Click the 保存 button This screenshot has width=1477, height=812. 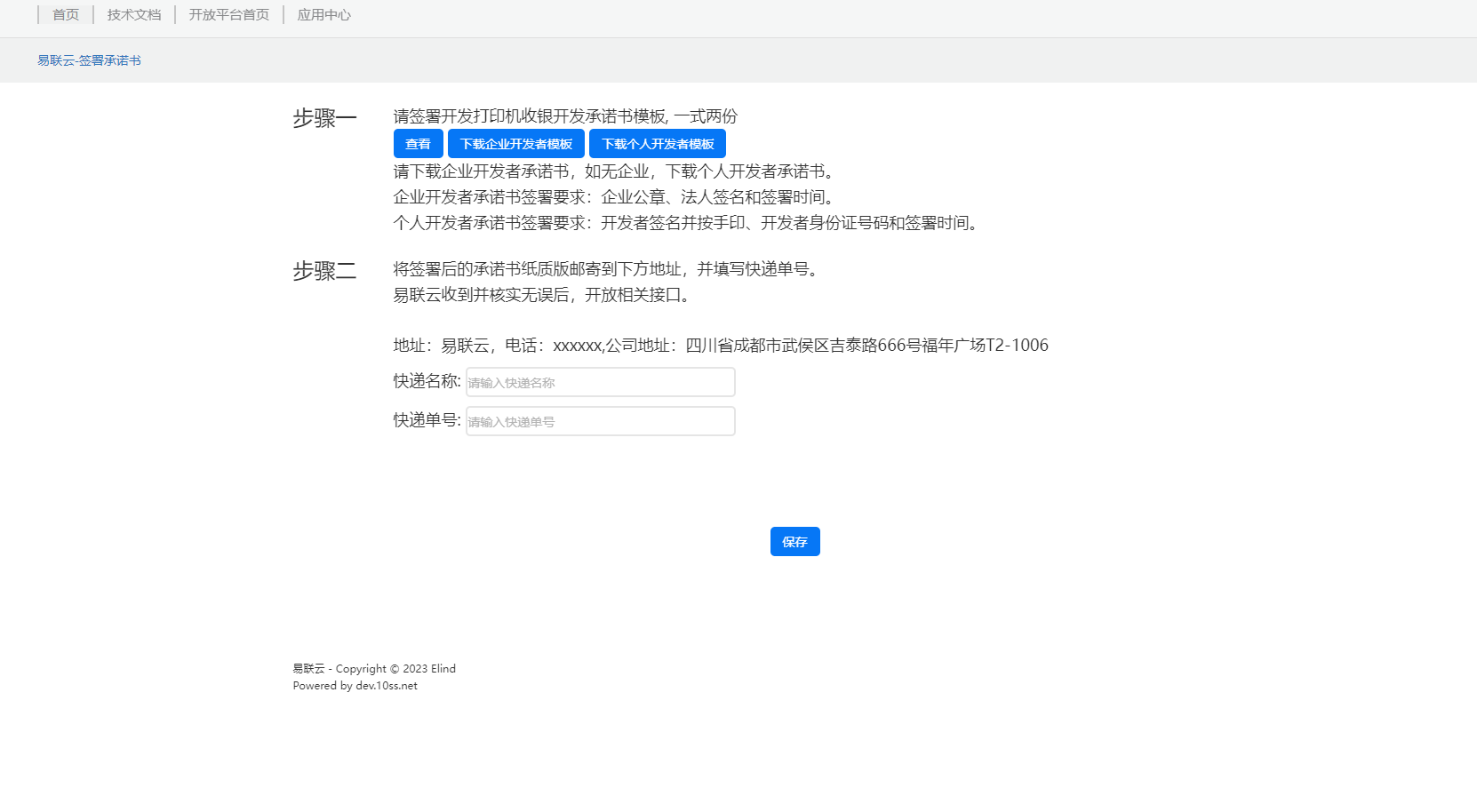795,542
